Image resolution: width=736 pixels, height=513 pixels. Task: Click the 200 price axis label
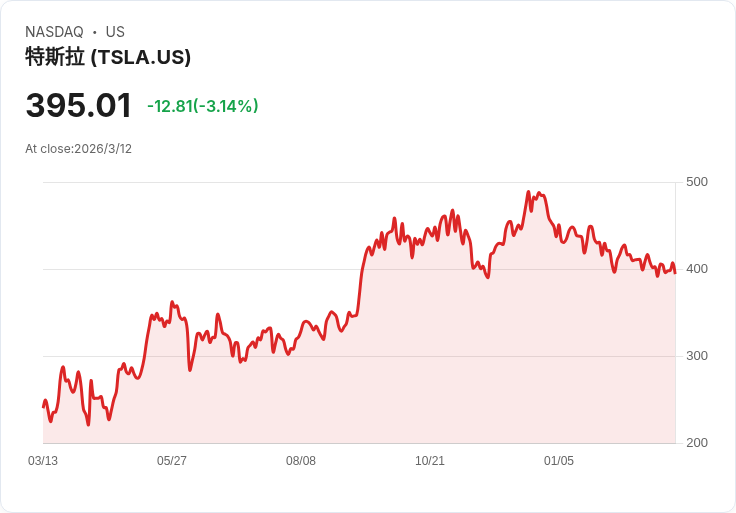click(x=697, y=443)
